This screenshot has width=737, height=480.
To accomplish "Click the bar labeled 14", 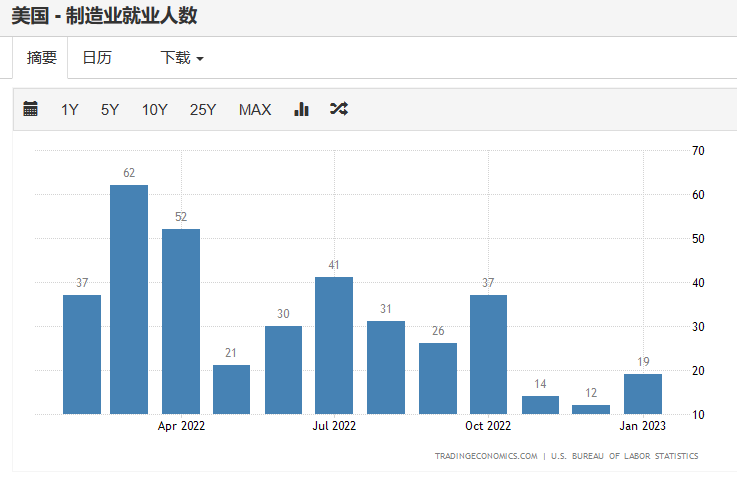I will [540, 405].
